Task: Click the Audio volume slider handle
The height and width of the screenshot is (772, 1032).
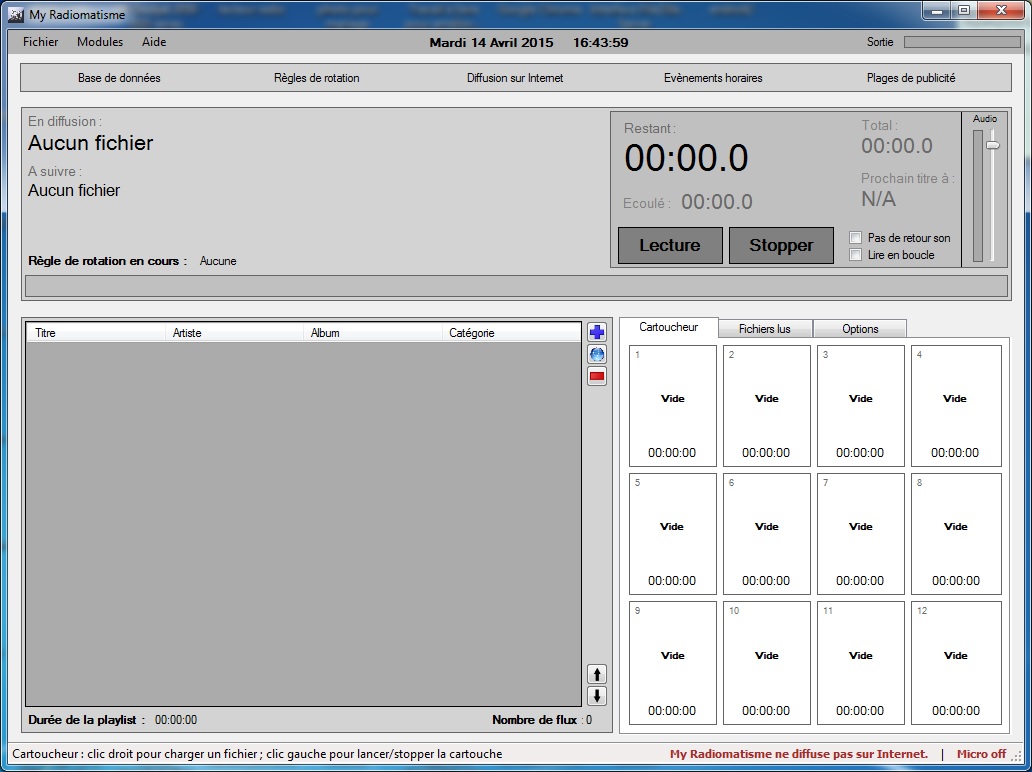Action: click(992, 145)
